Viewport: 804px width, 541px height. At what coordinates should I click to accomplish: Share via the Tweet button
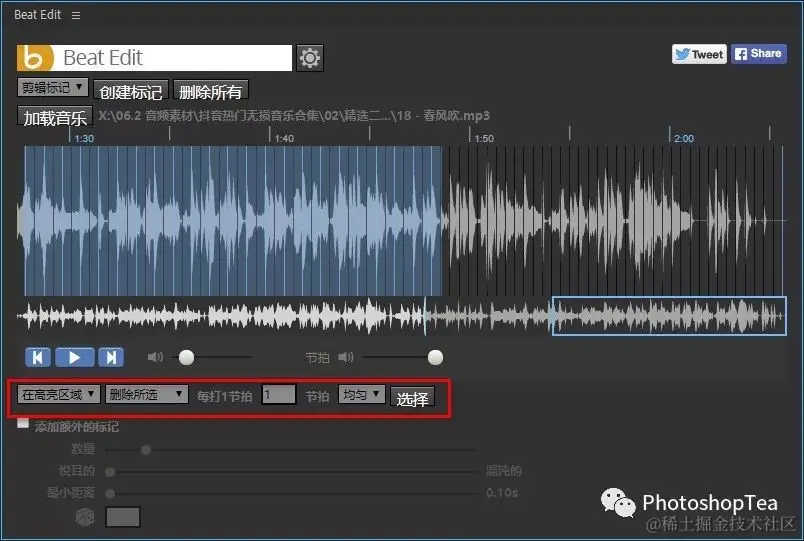pos(699,54)
